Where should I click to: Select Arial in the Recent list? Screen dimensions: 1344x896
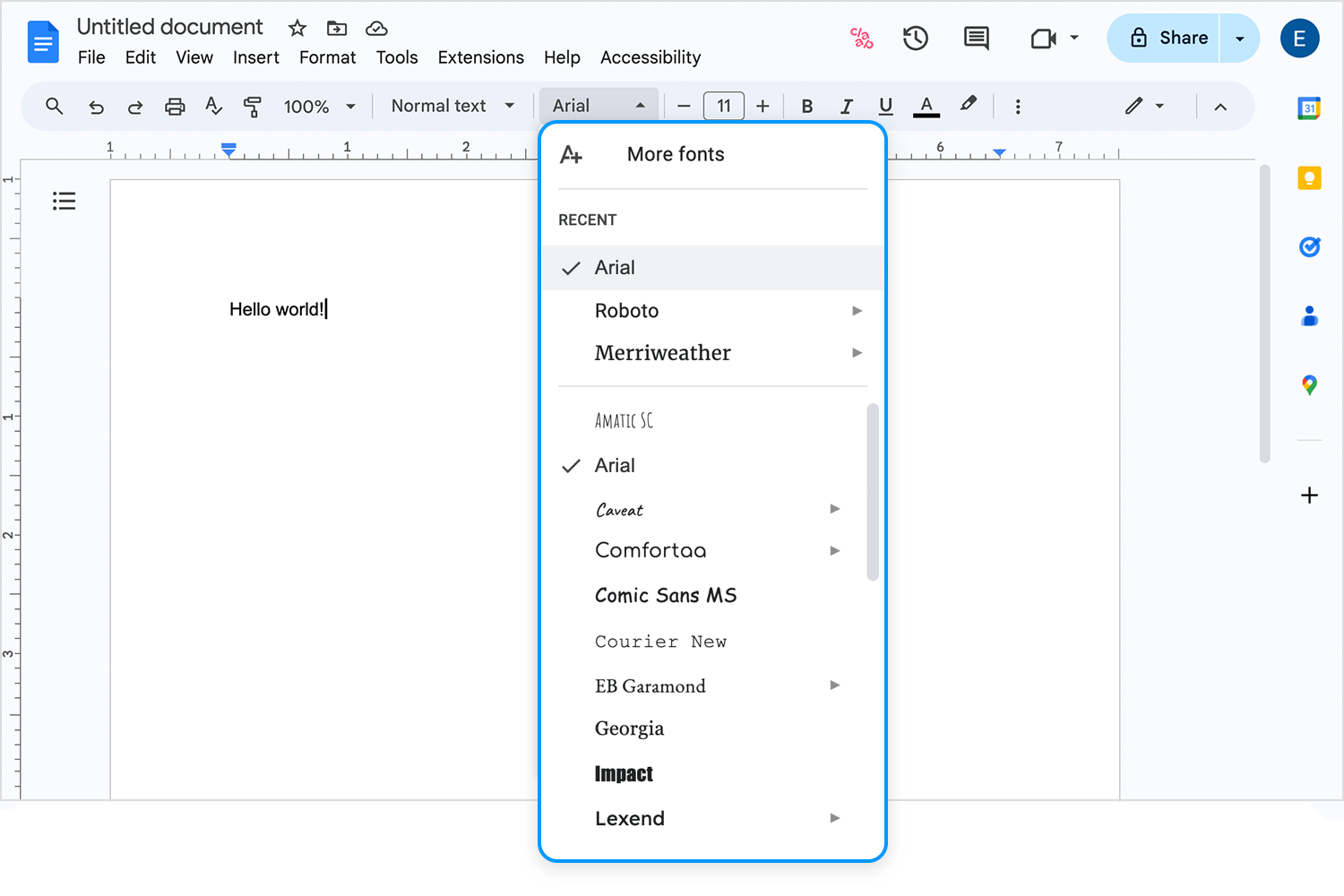tap(712, 268)
